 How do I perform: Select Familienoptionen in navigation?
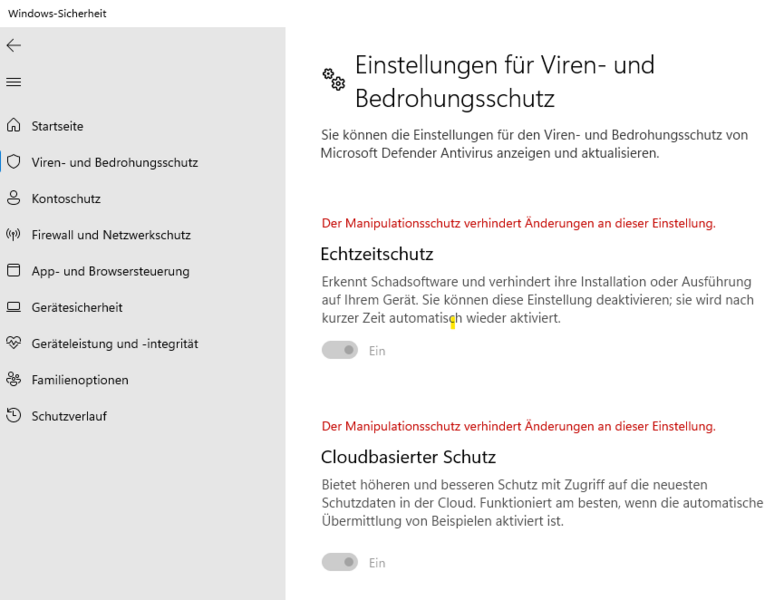(80, 380)
